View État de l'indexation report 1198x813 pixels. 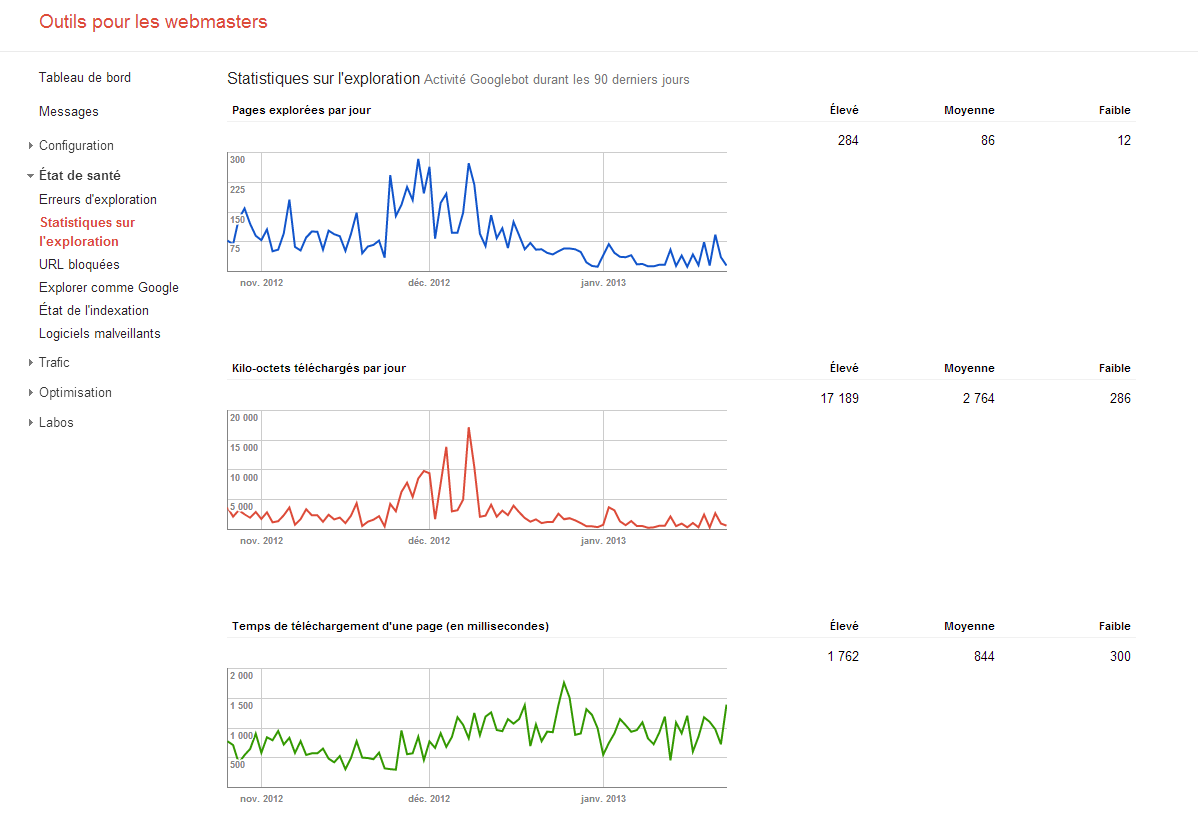coord(94,311)
